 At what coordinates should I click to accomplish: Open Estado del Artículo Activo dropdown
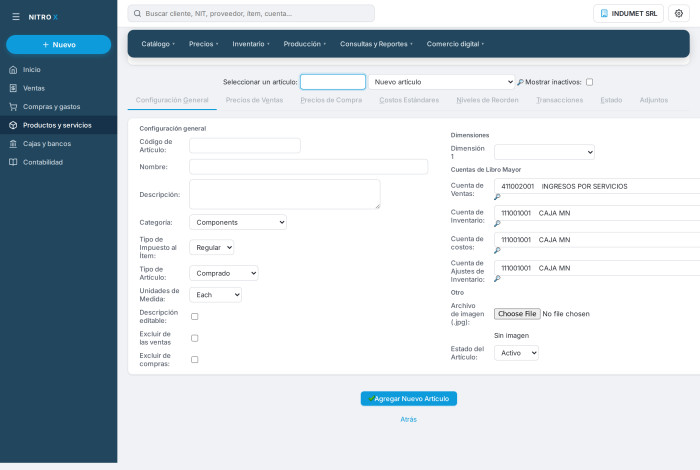point(516,353)
